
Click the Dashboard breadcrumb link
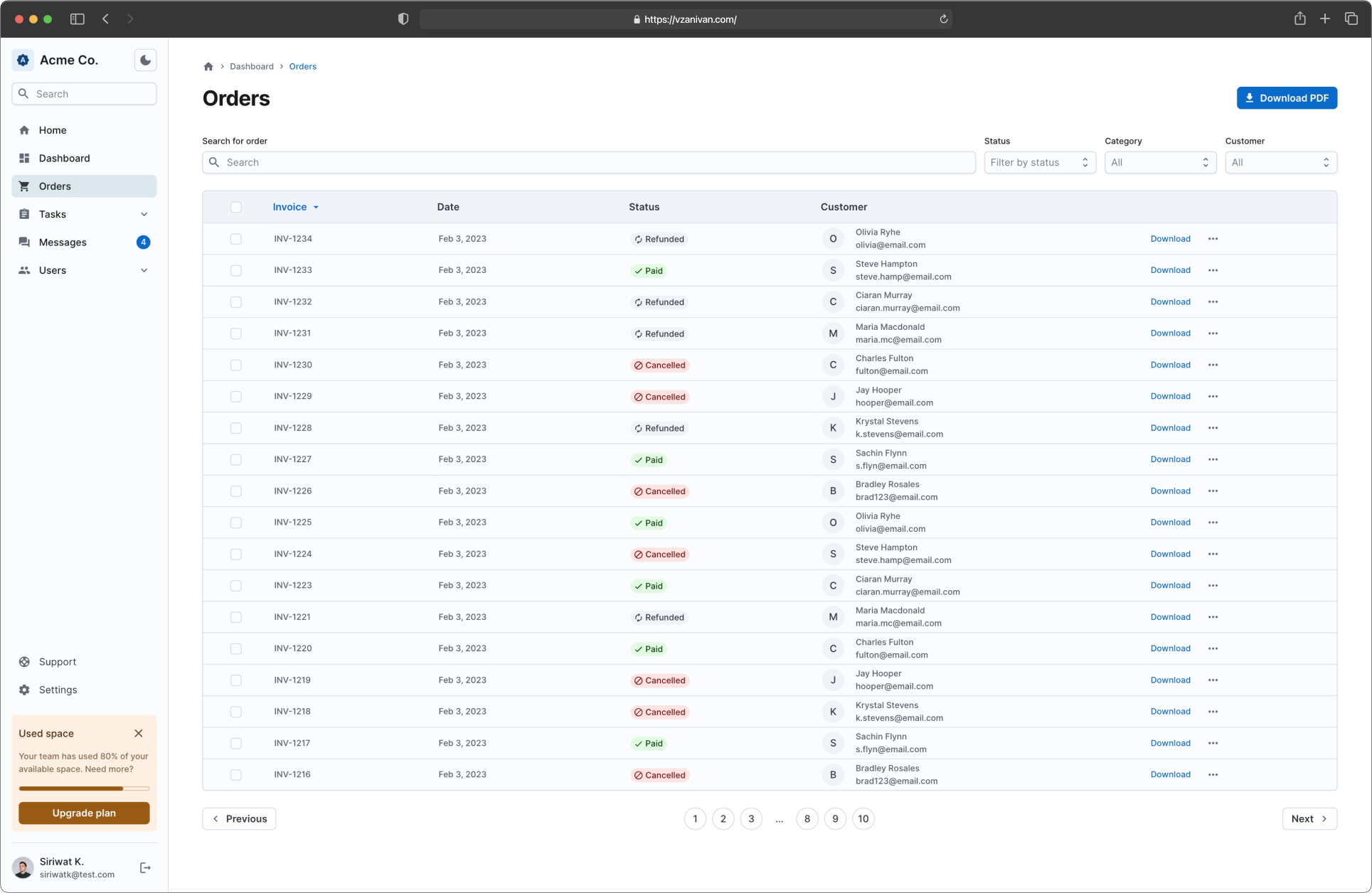[252, 66]
